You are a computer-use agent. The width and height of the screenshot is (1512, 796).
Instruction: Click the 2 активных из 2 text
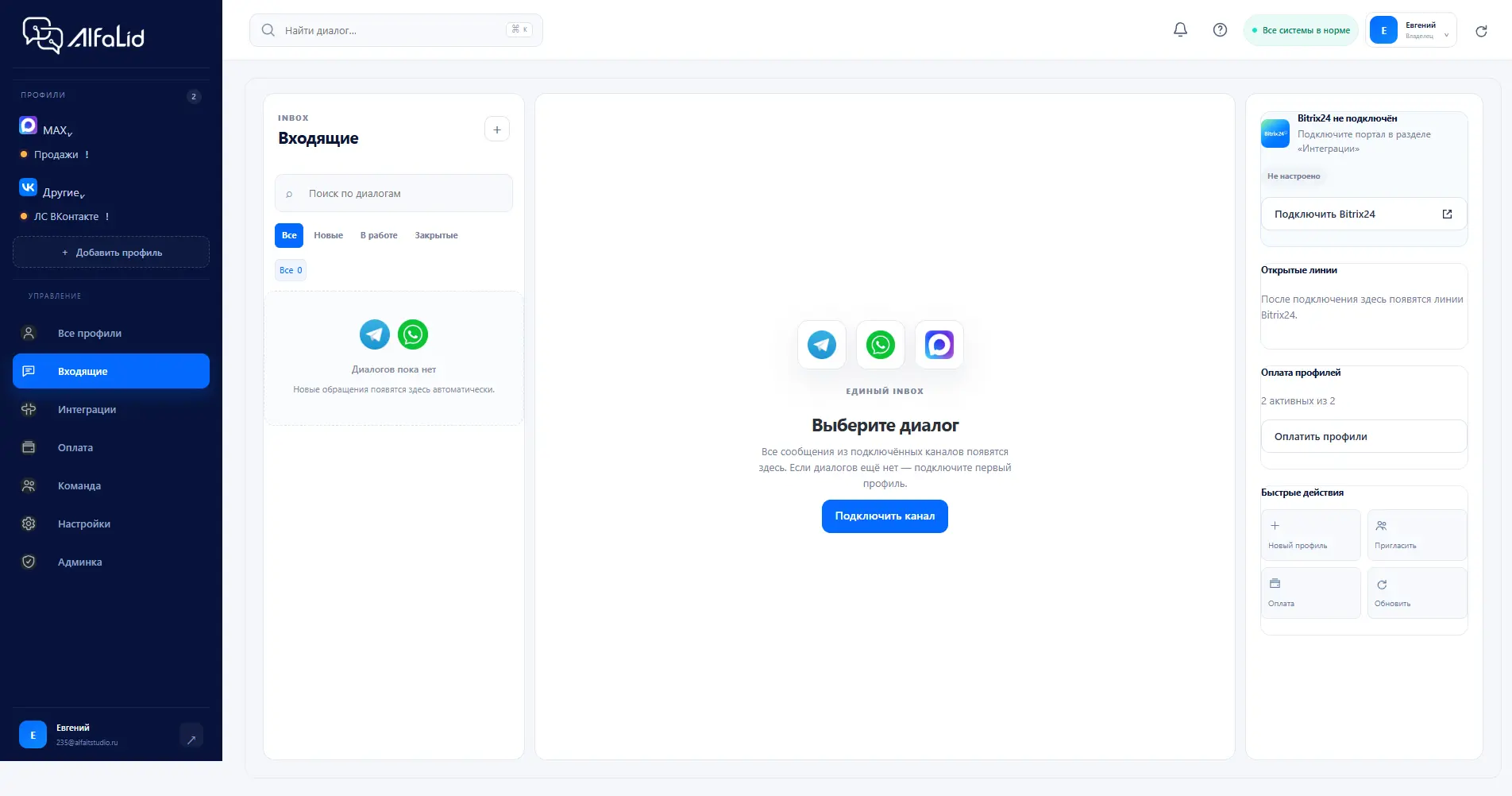pos(1298,401)
